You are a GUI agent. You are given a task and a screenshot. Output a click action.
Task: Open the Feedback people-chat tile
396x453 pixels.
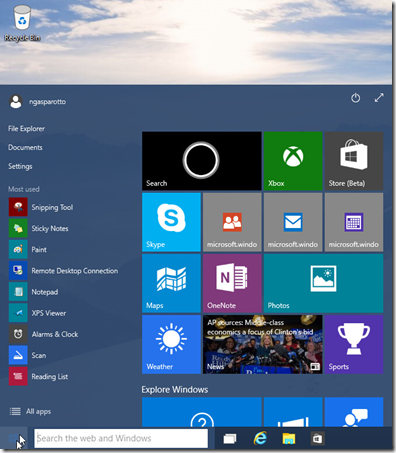(354, 412)
